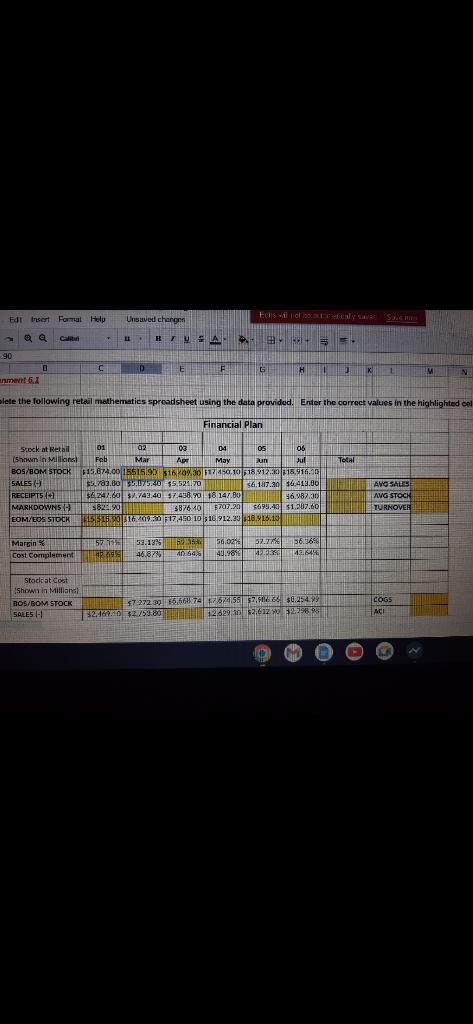Open the horizontal align tool
Image resolution: width=473 pixels, height=1024 pixels.
pos(346,340)
